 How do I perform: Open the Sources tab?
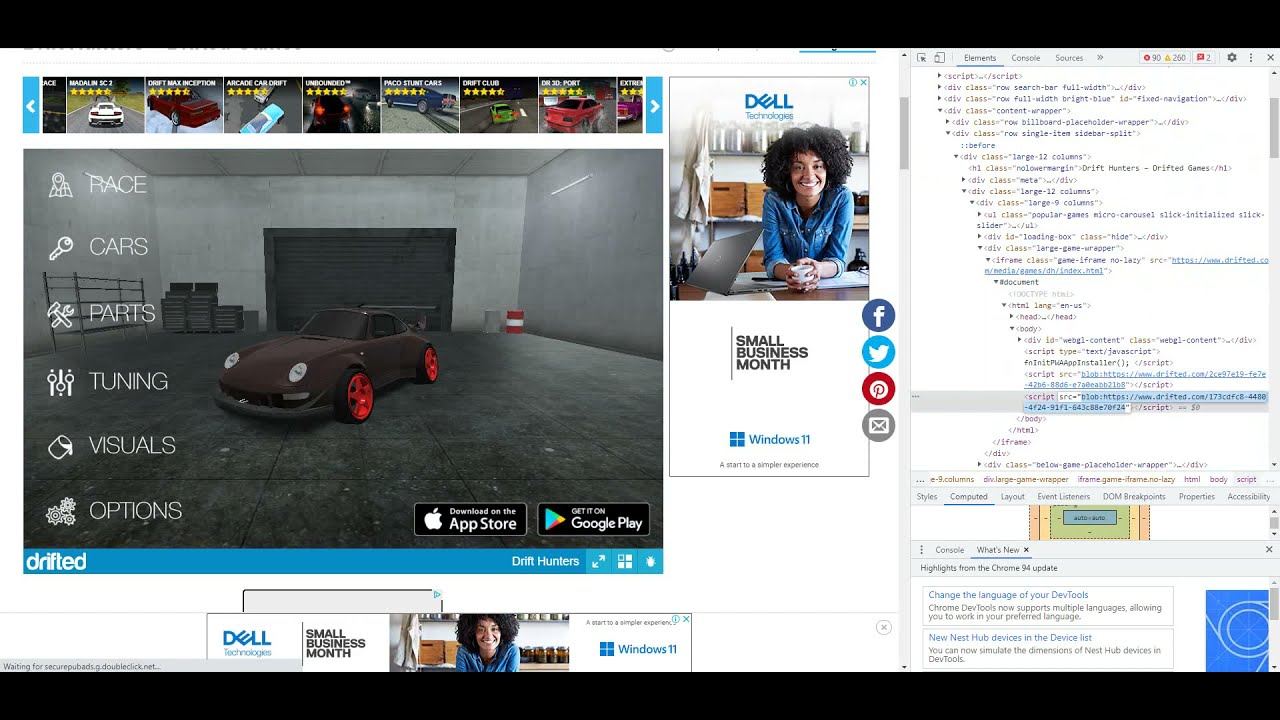(x=1069, y=58)
